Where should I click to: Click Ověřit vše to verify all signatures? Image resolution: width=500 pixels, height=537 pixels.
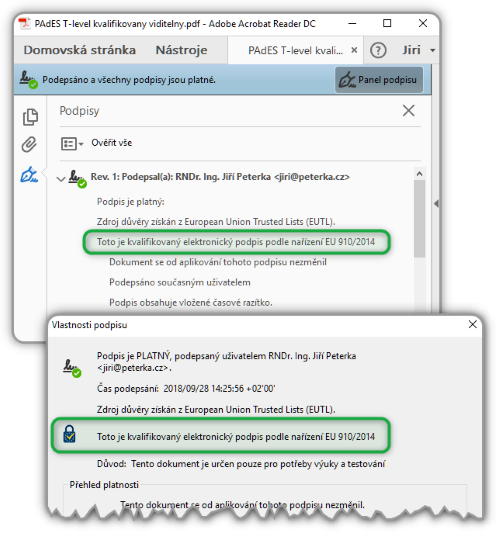[112, 143]
